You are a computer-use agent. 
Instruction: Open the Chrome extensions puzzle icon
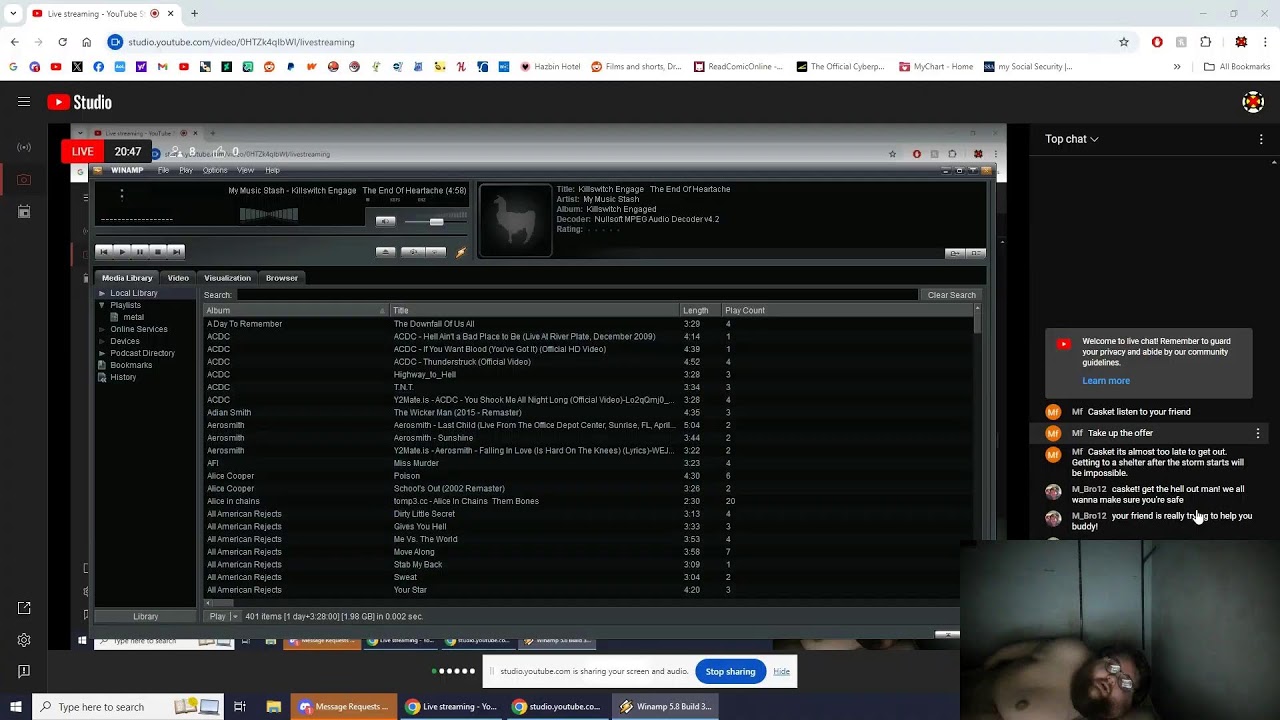point(1205,42)
